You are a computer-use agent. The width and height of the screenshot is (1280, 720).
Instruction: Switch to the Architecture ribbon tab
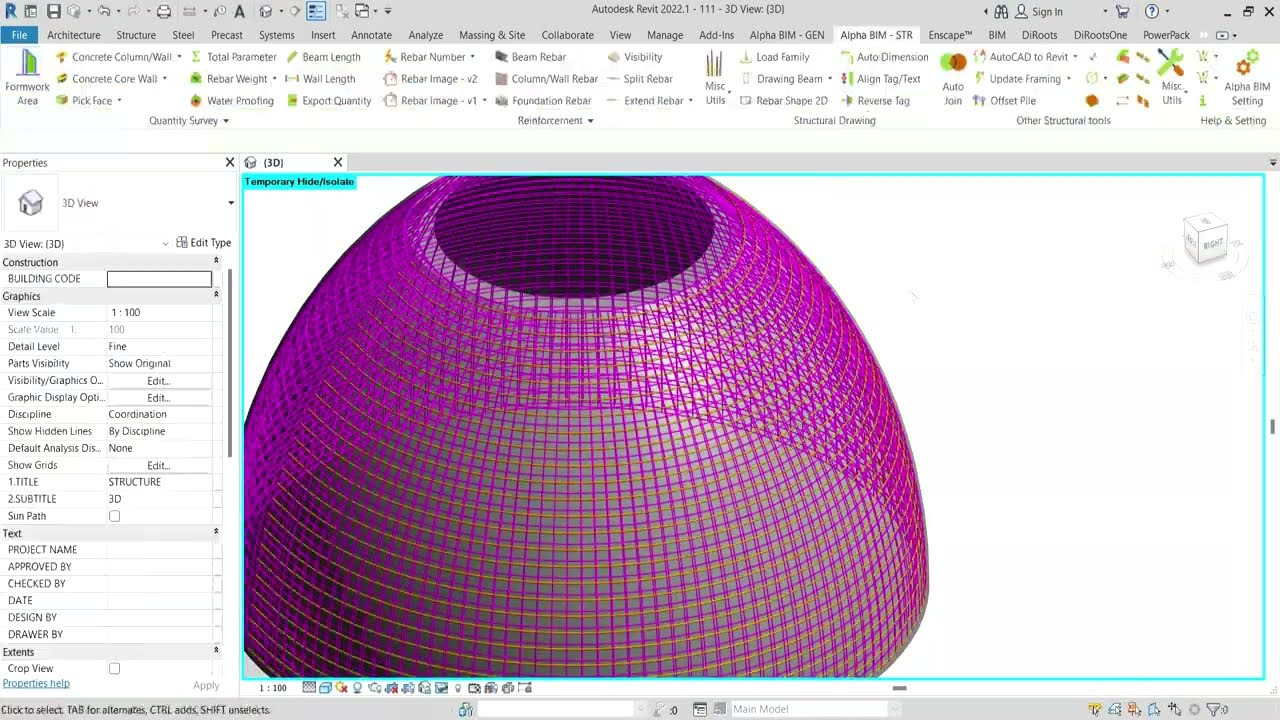point(73,35)
